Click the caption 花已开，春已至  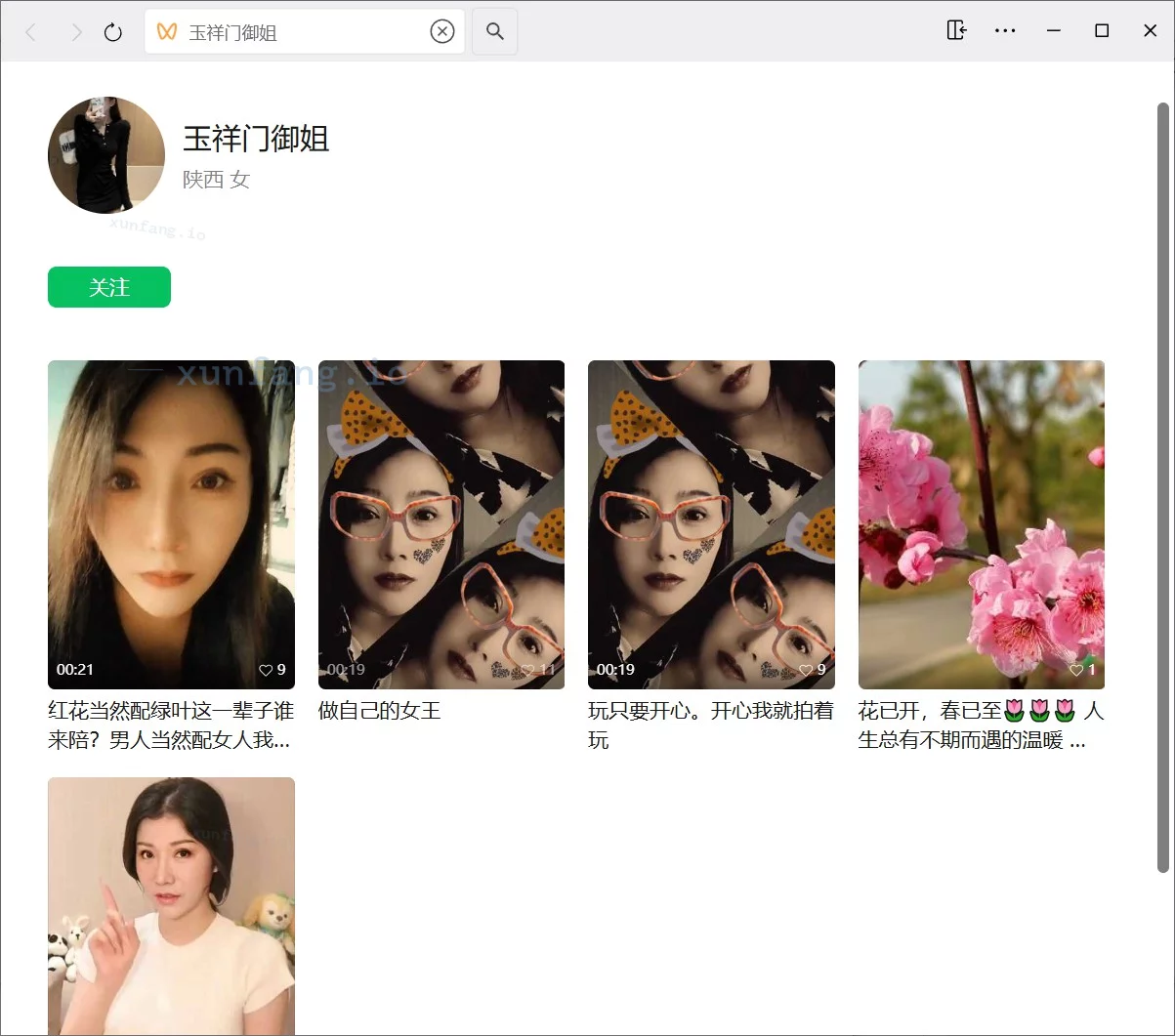(x=981, y=725)
